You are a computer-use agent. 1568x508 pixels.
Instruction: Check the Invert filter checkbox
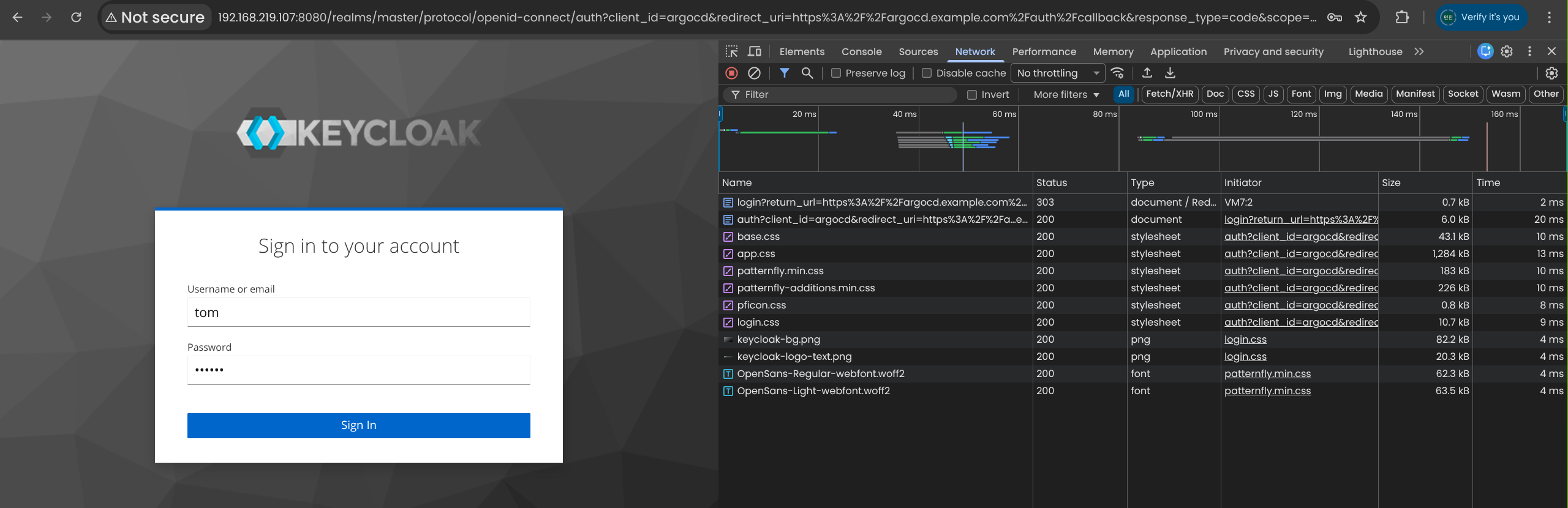point(971,94)
